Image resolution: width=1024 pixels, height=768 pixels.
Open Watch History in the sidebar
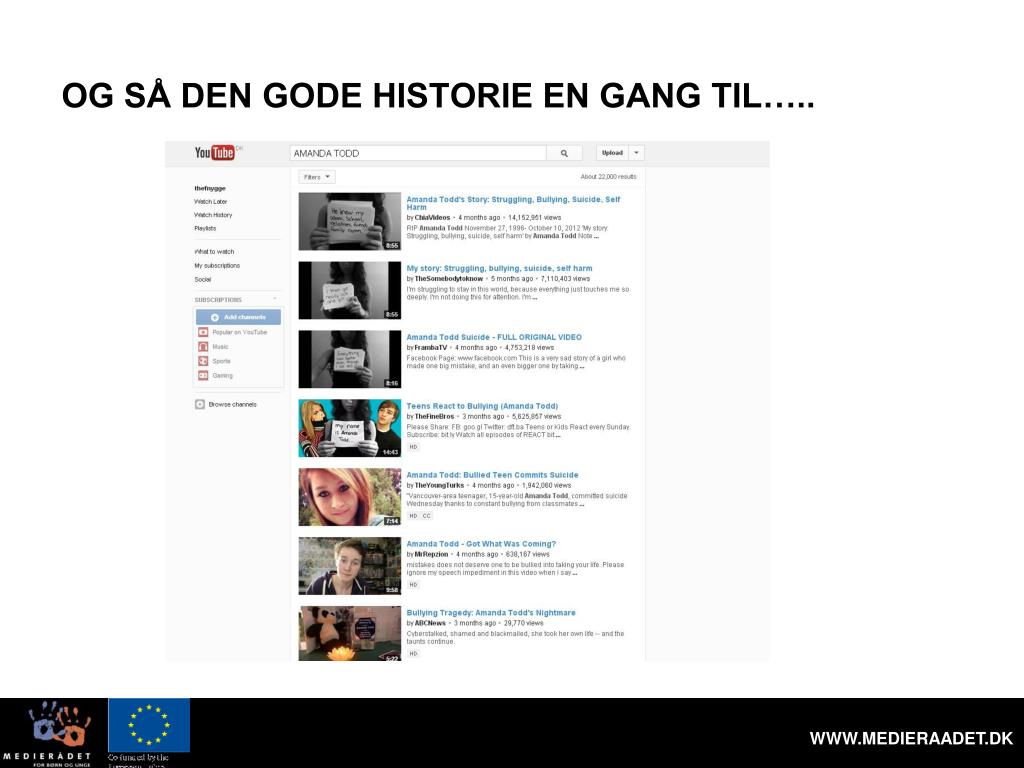213,215
